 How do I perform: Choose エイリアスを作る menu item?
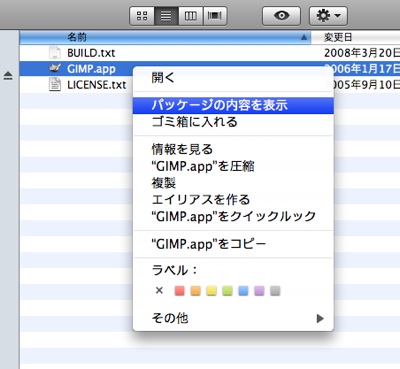click(233, 199)
